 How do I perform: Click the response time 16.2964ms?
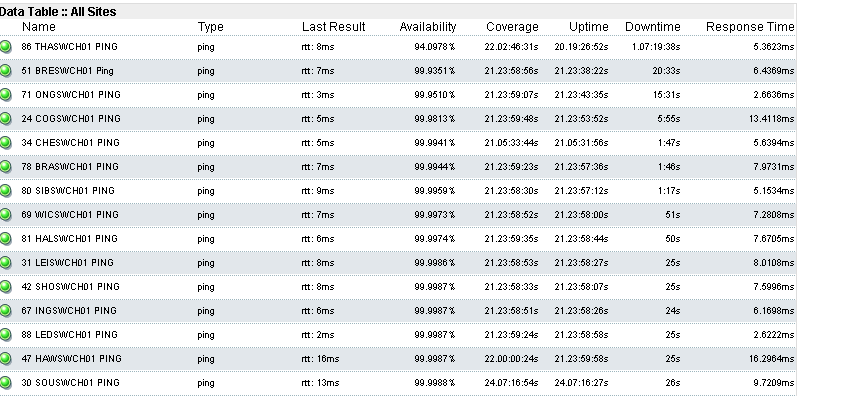771,359
